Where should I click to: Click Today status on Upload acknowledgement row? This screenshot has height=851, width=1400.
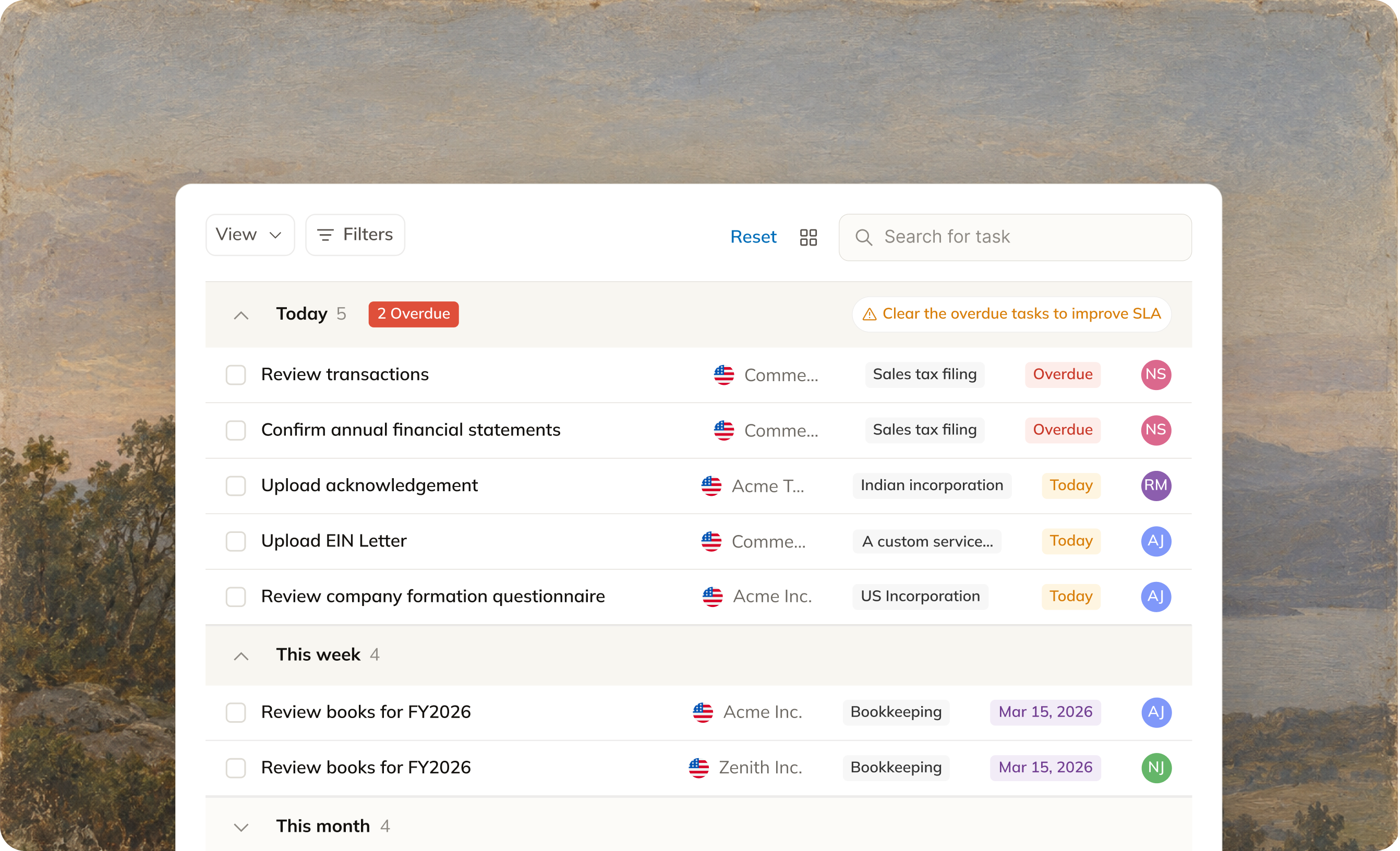click(x=1070, y=485)
